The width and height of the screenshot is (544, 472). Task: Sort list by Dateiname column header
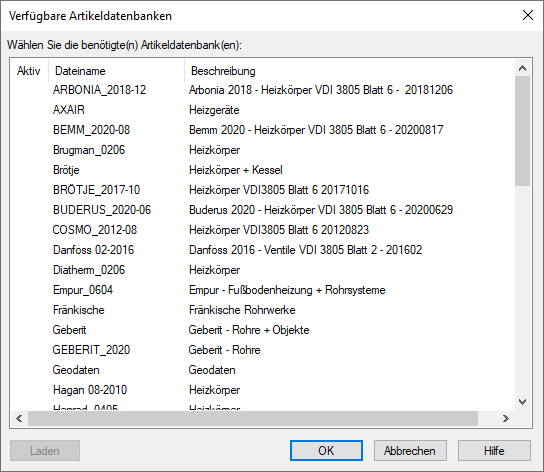click(116, 71)
